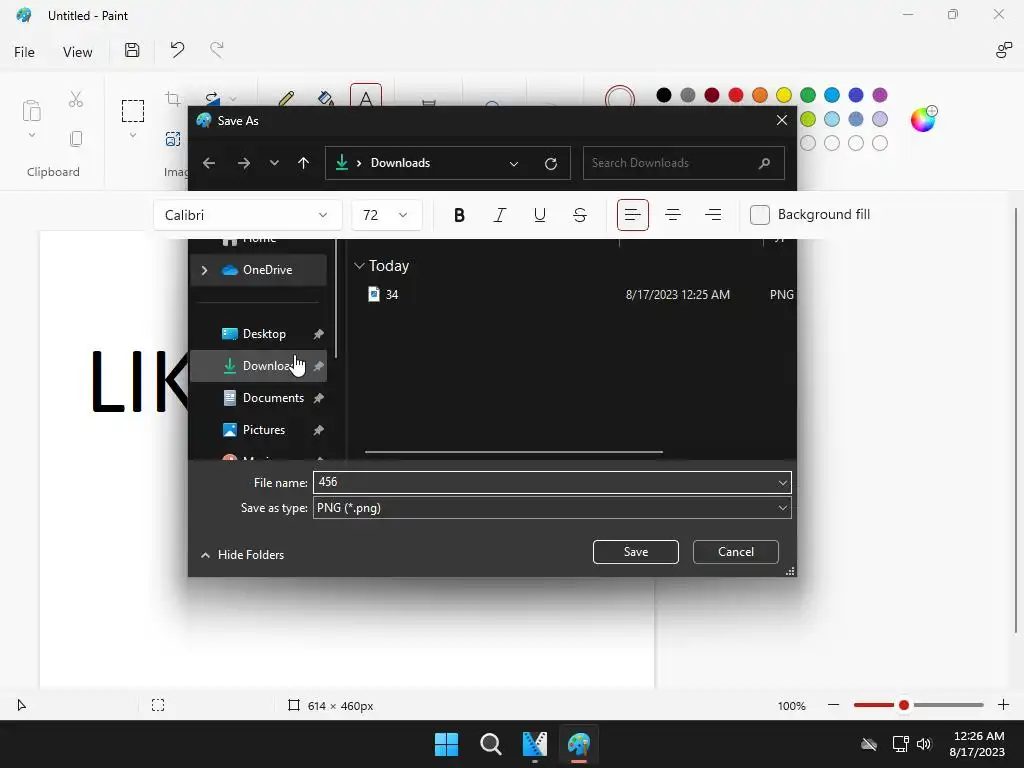Open recent locations chevron dropdown

(x=274, y=163)
